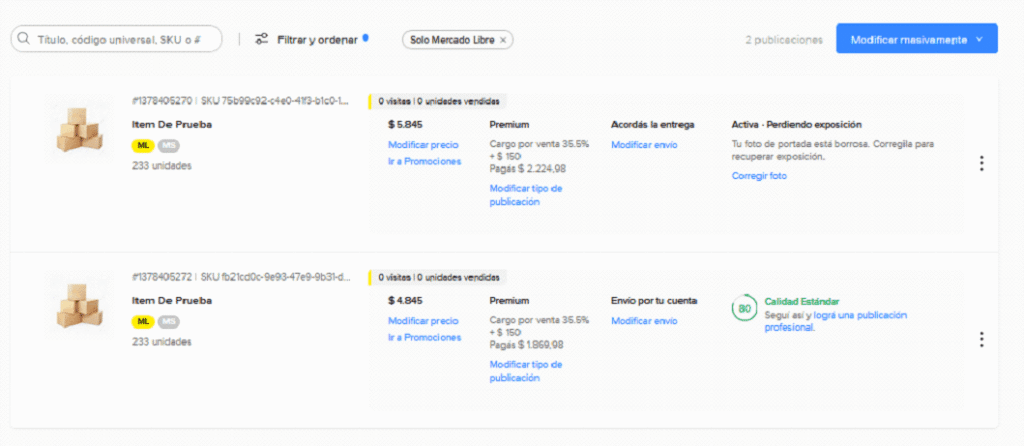Click the MS badge on second item
This screenshot has width=1024, height=446.
(x=169, y=321)
